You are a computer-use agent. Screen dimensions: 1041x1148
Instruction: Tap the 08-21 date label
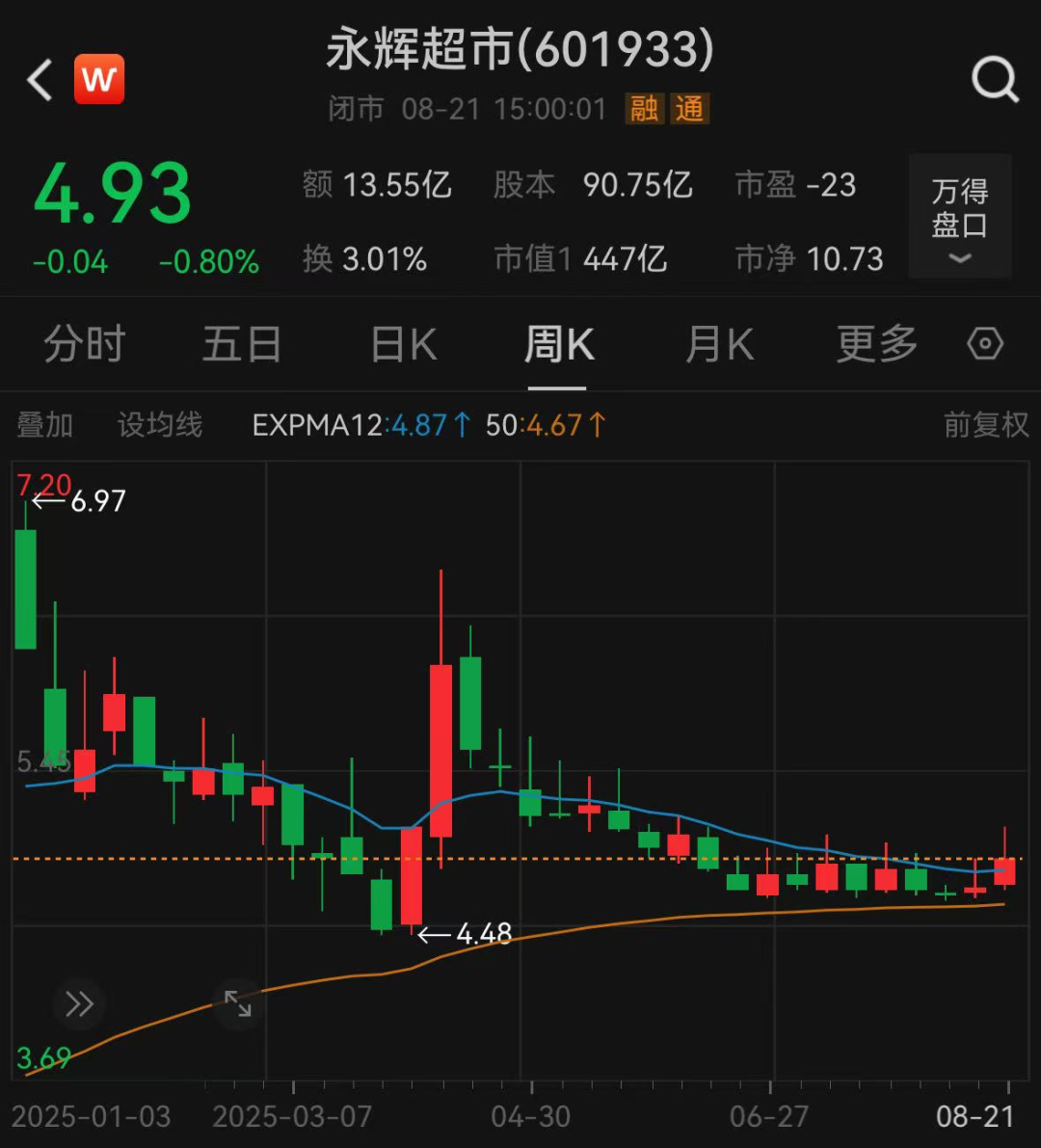pos(975,1117)
